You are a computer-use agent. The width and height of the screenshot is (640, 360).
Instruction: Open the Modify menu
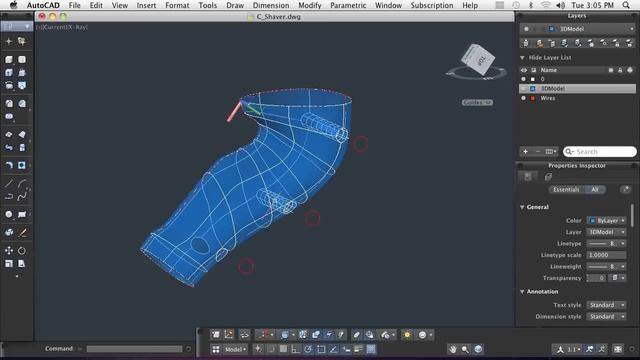[x=309, y=5]
